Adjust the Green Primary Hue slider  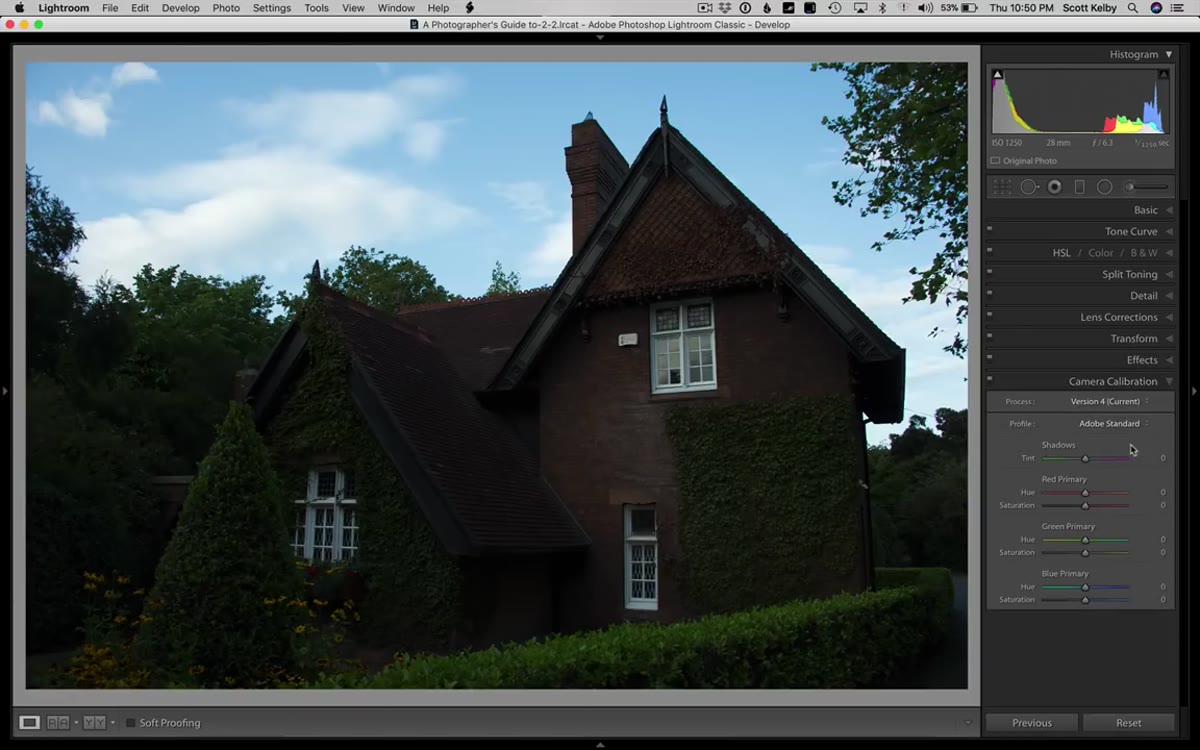(x=1085, y=540)
